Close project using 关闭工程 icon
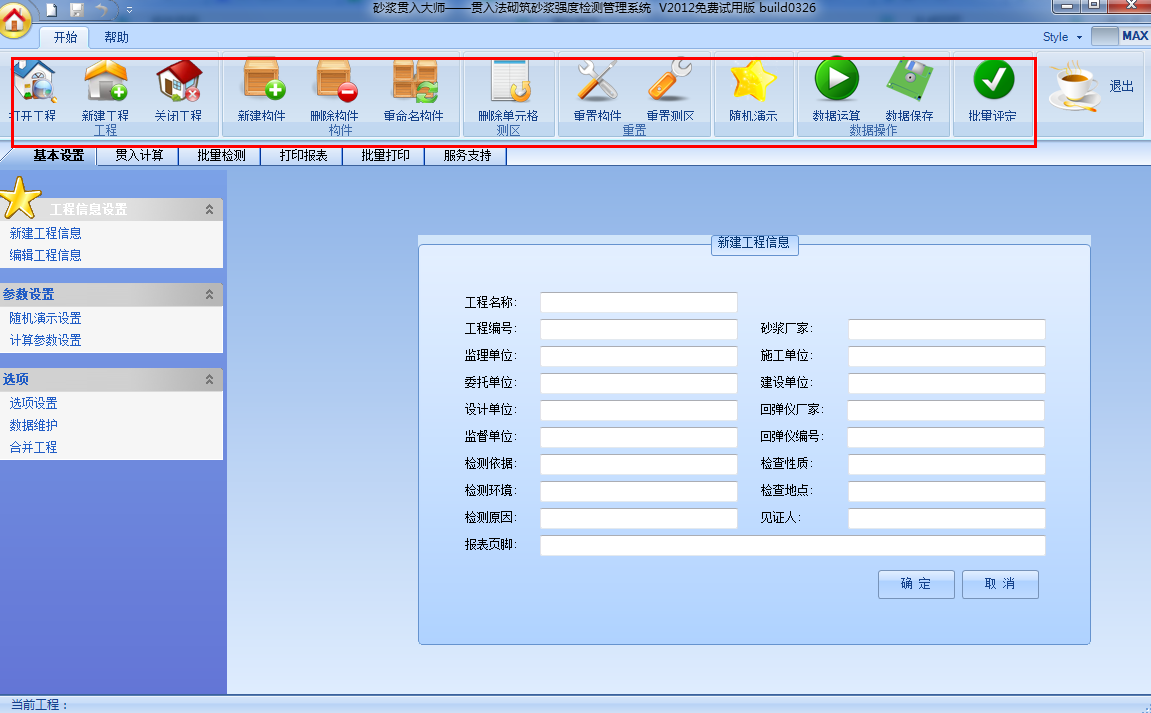The width and height of the screenshot is (1151, 713). pos(178,90)
